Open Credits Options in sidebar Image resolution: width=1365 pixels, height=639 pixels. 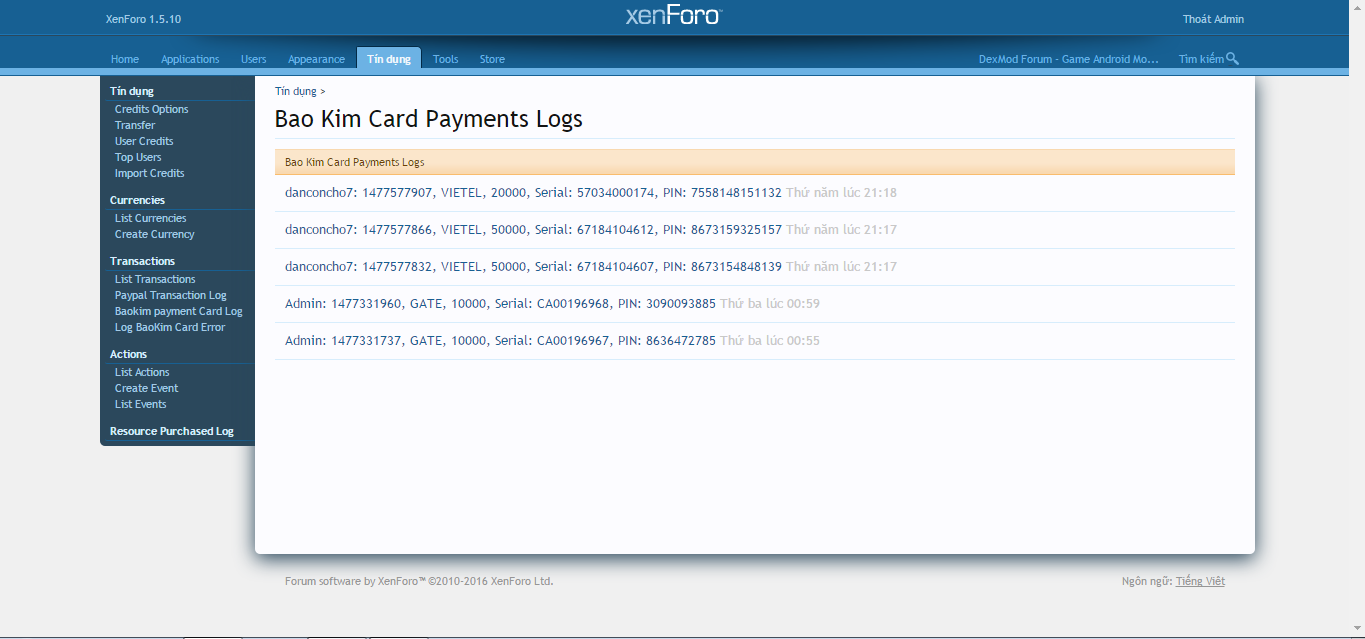pyautogui.click(x=151, y=109)
